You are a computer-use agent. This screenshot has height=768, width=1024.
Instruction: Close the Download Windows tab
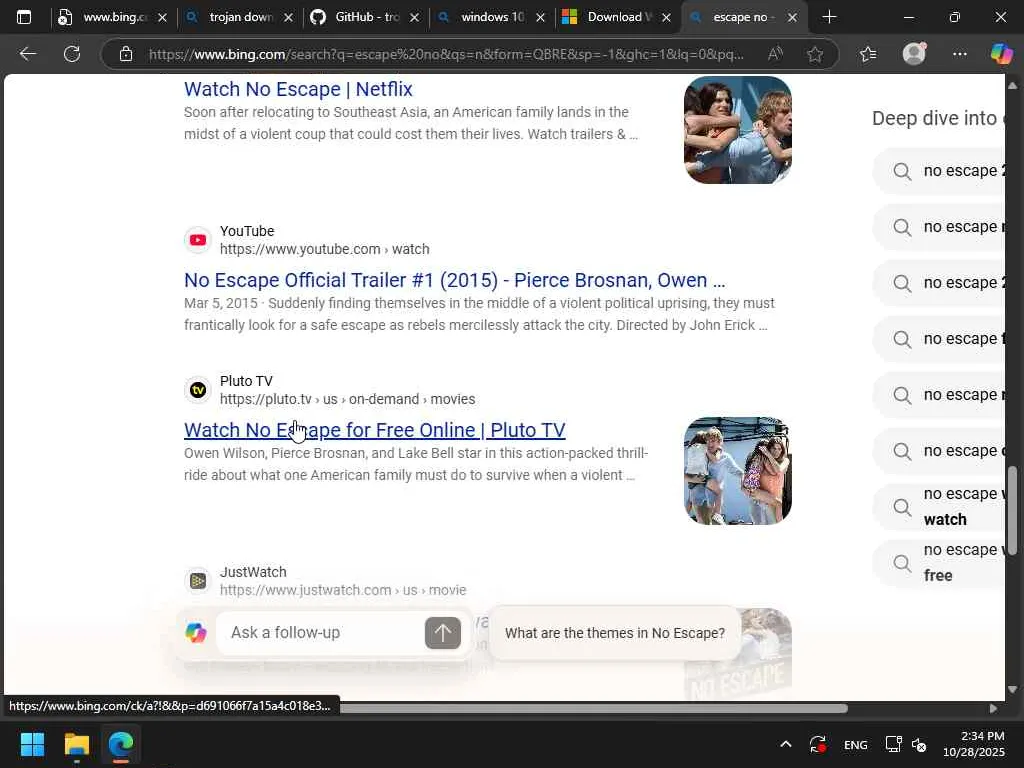click(x=666, y=18)
